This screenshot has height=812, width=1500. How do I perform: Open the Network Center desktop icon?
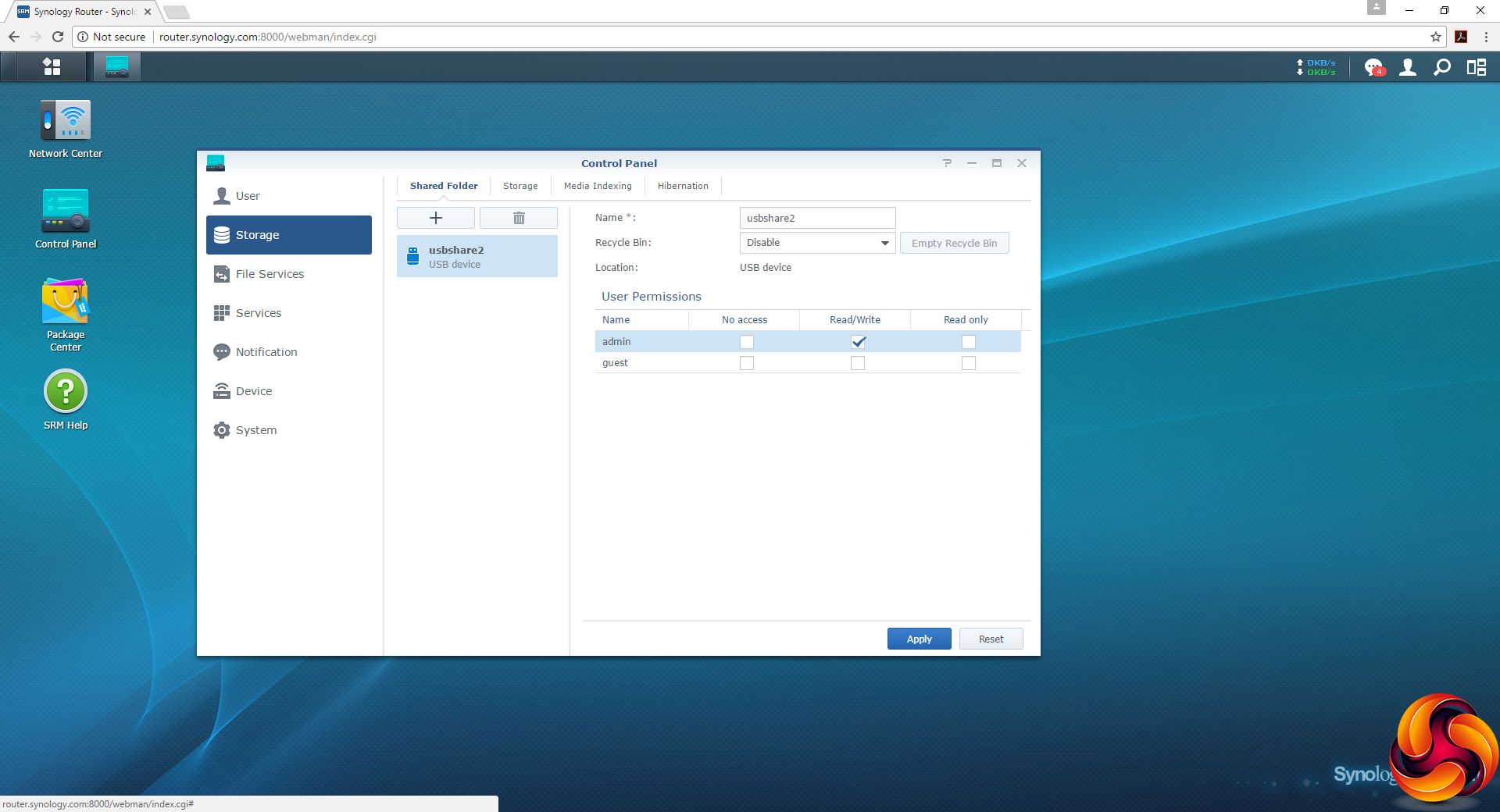pyautogui.click(x=66, y=122)
